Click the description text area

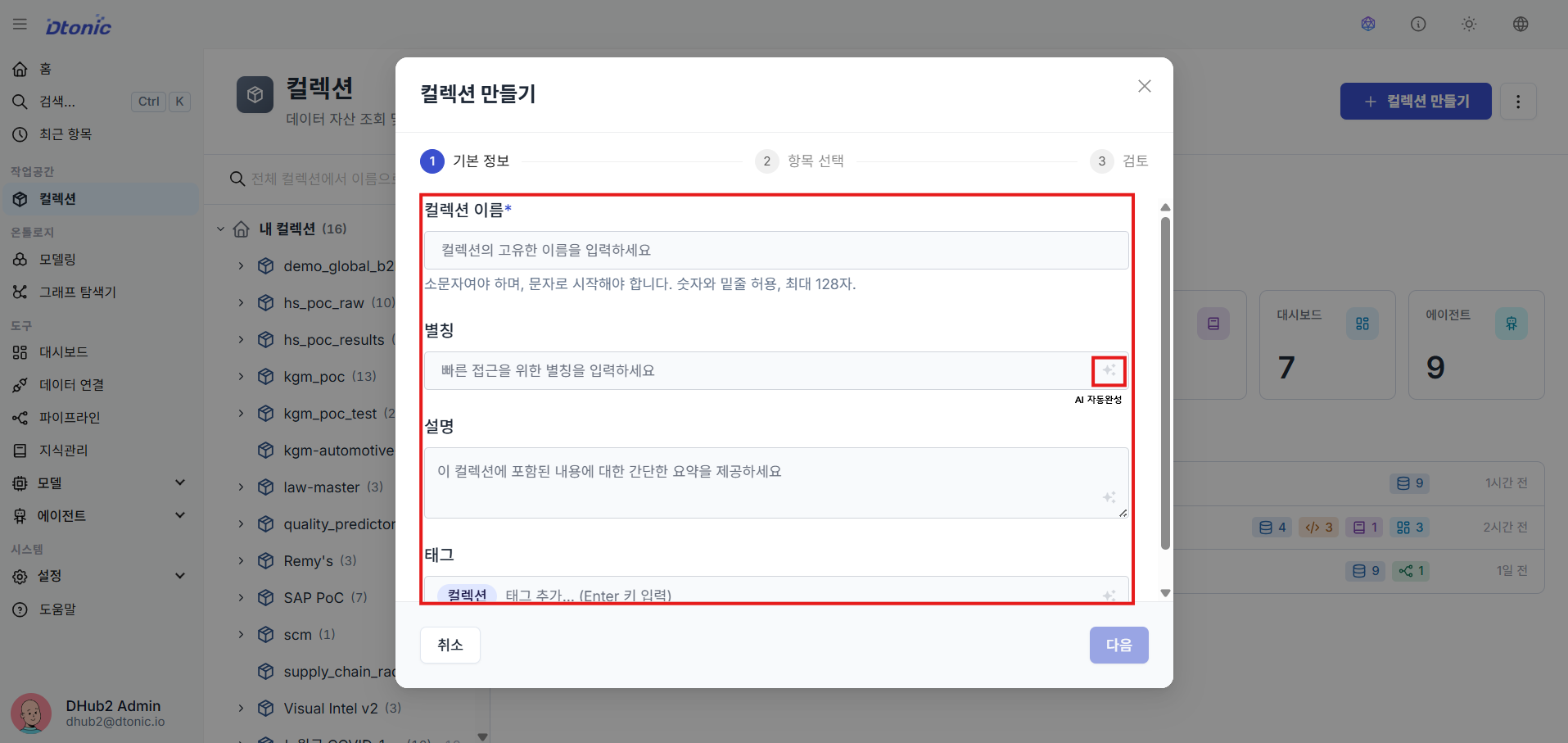[x=776, y=483]
